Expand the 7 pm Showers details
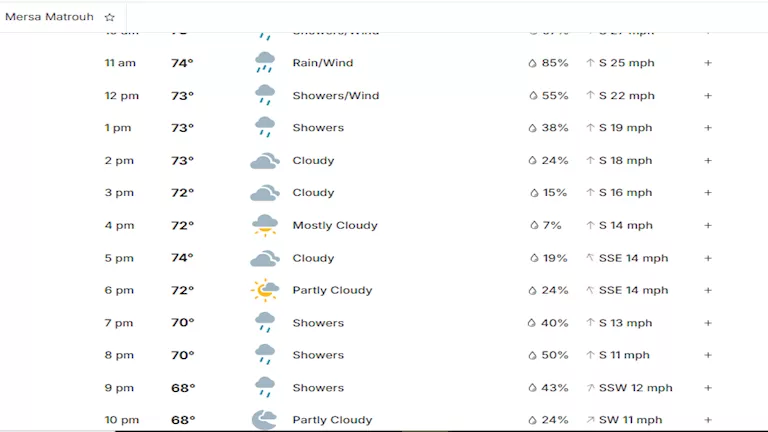The width and height of the screenshot is (768, 432). click(x=708, y=323)
